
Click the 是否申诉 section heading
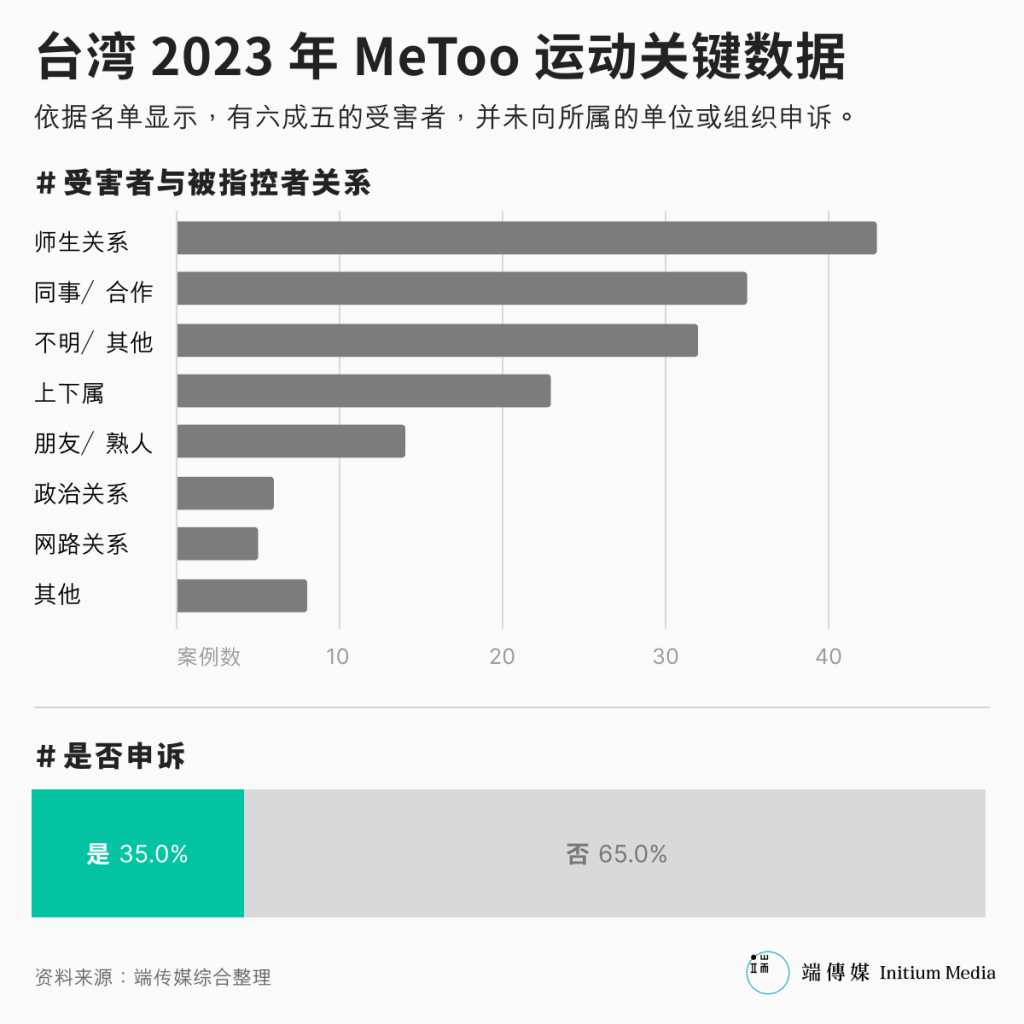[x=110, y=757]
